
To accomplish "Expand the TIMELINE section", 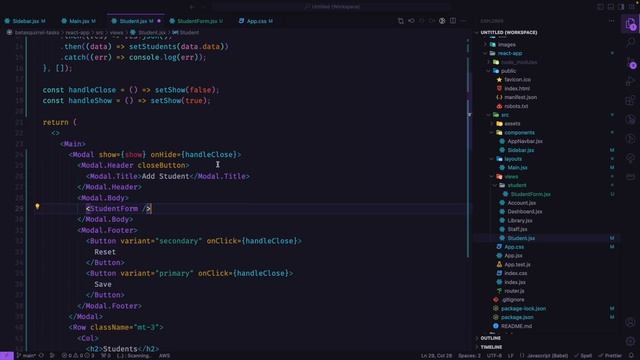I will tap(491, 347).
